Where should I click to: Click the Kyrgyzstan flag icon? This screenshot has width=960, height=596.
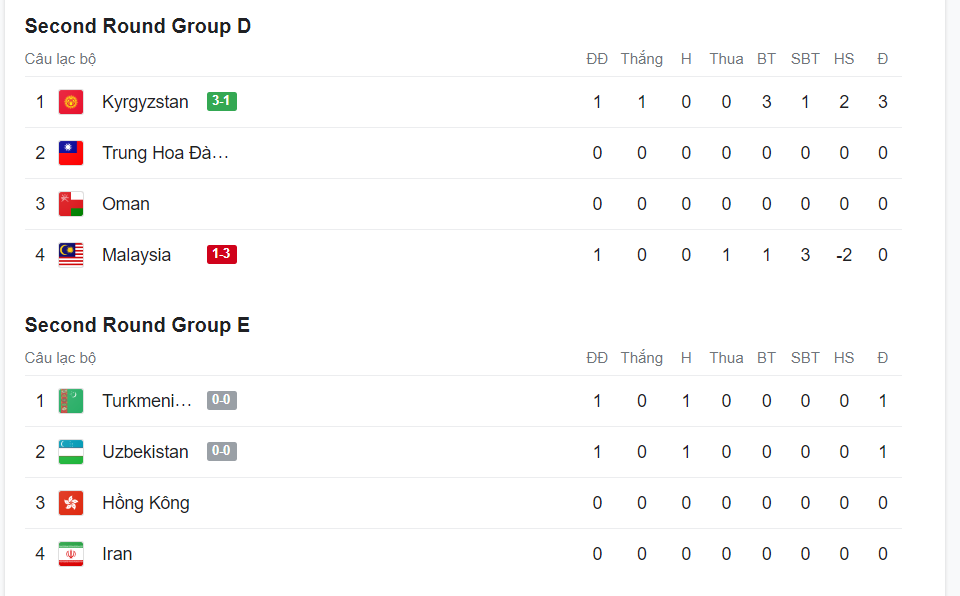pyautogui.click(x=71, y=102)
